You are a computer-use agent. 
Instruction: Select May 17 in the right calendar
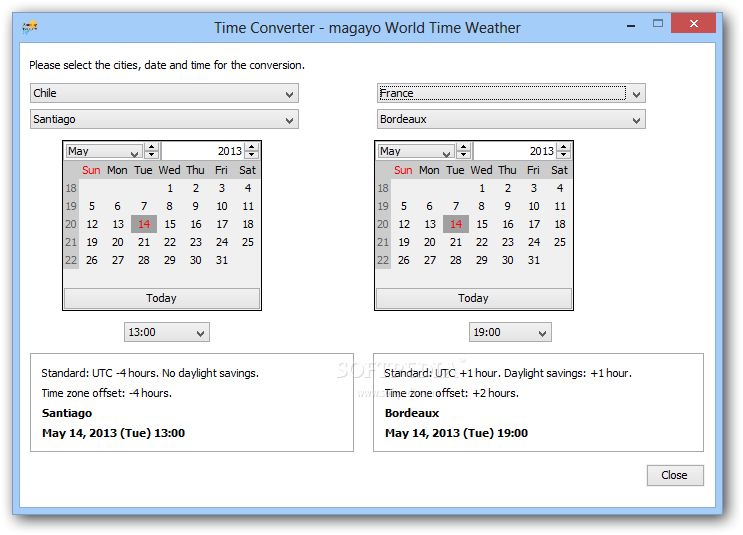coord(534,224)
